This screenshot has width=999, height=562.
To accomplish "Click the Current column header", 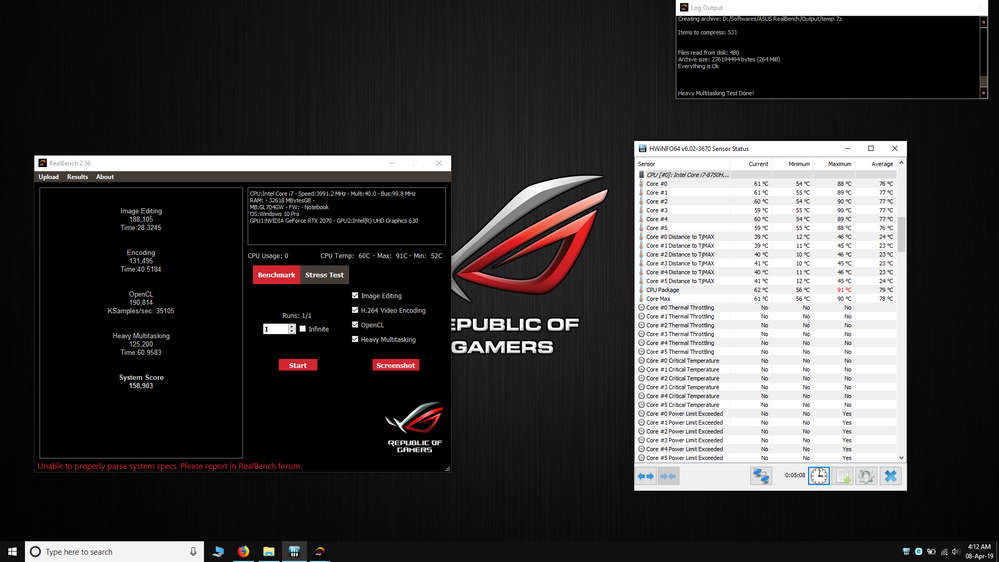I will click(x=751, y=164).
